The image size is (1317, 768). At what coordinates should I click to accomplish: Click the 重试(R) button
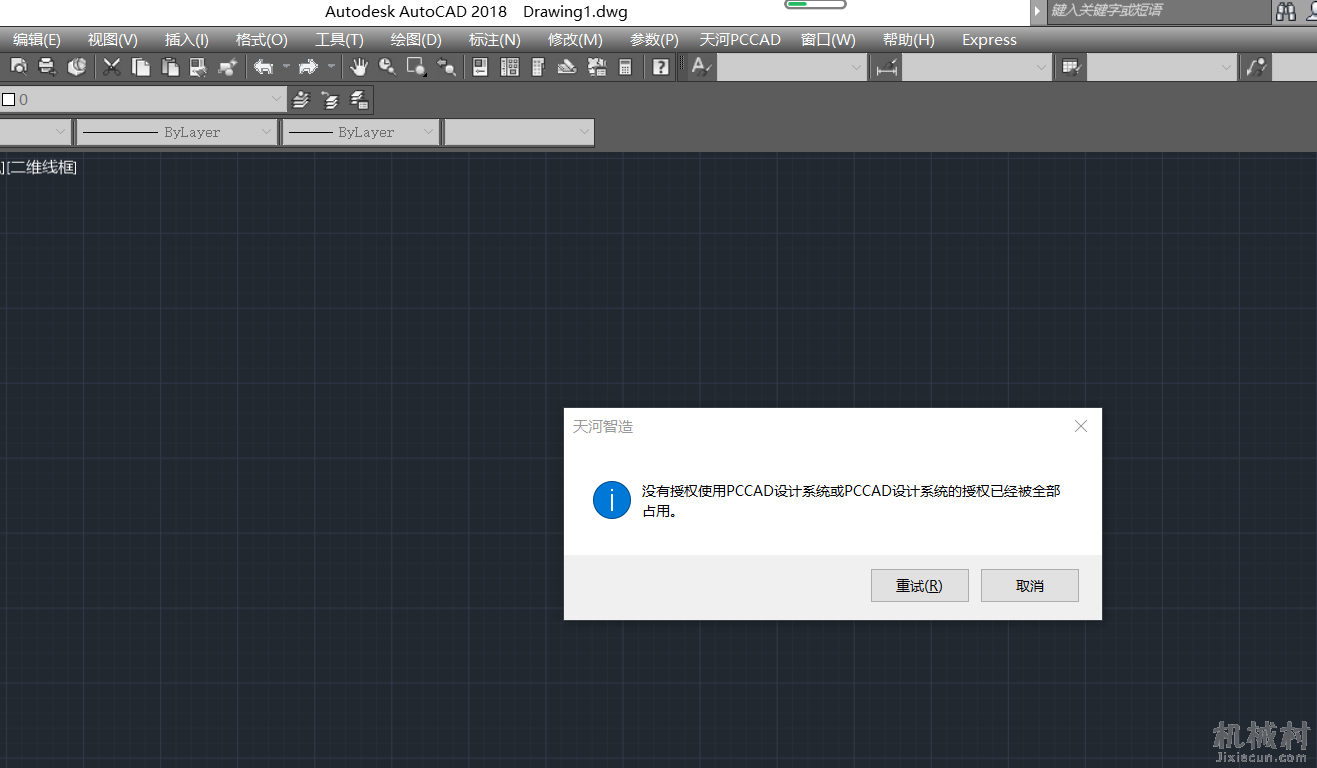click(x=920, y=586)
